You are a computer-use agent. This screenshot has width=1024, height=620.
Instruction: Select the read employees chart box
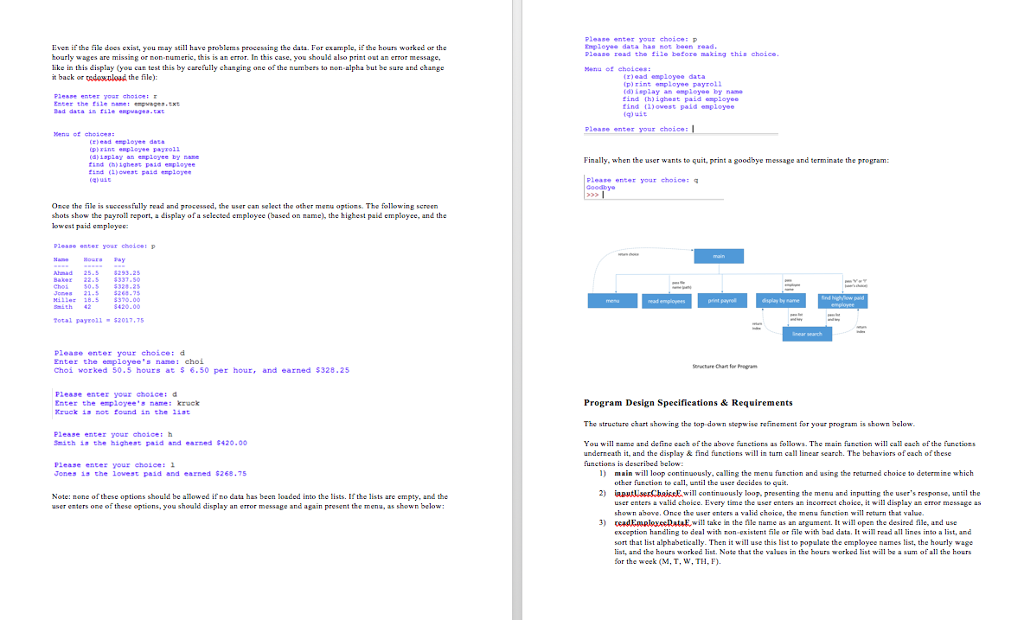click(x=667, y=300)
